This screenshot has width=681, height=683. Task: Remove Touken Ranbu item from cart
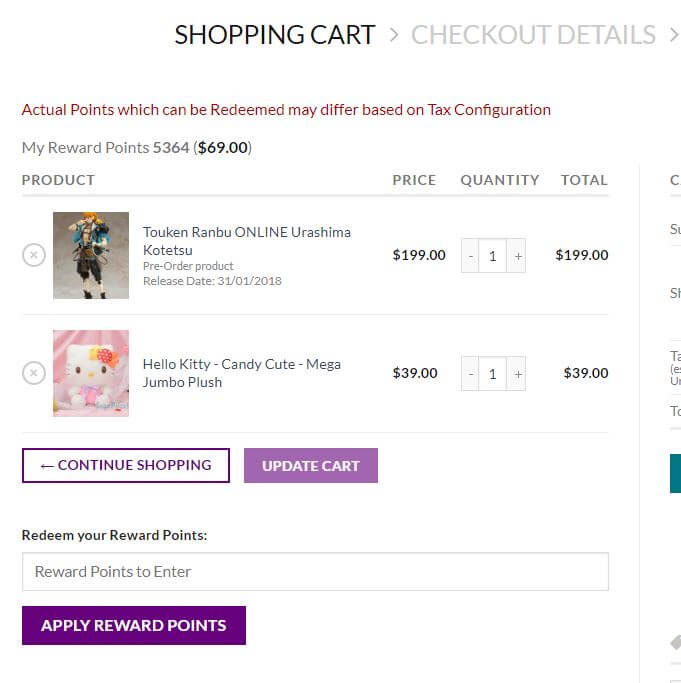33,255
